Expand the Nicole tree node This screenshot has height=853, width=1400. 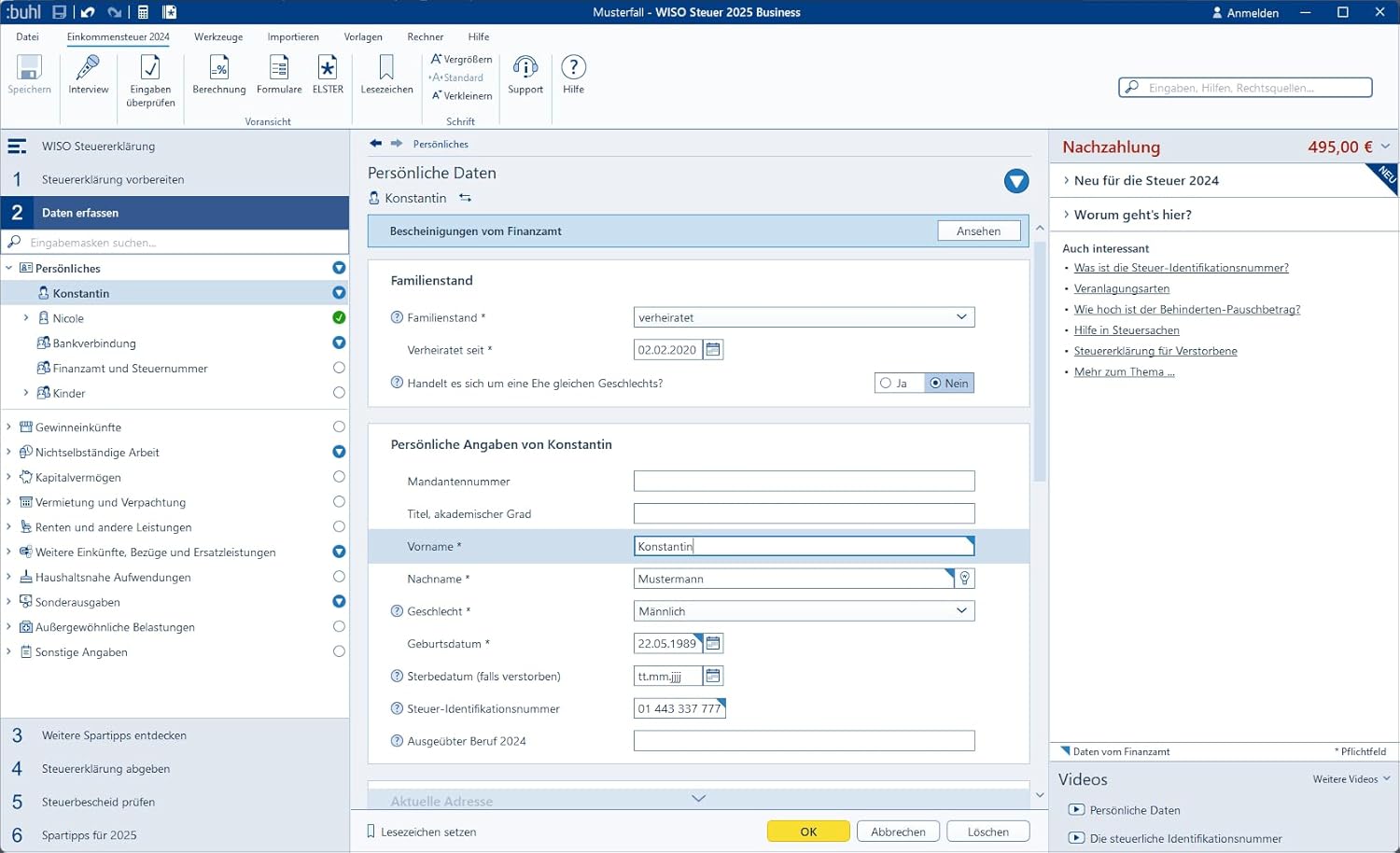26,318
